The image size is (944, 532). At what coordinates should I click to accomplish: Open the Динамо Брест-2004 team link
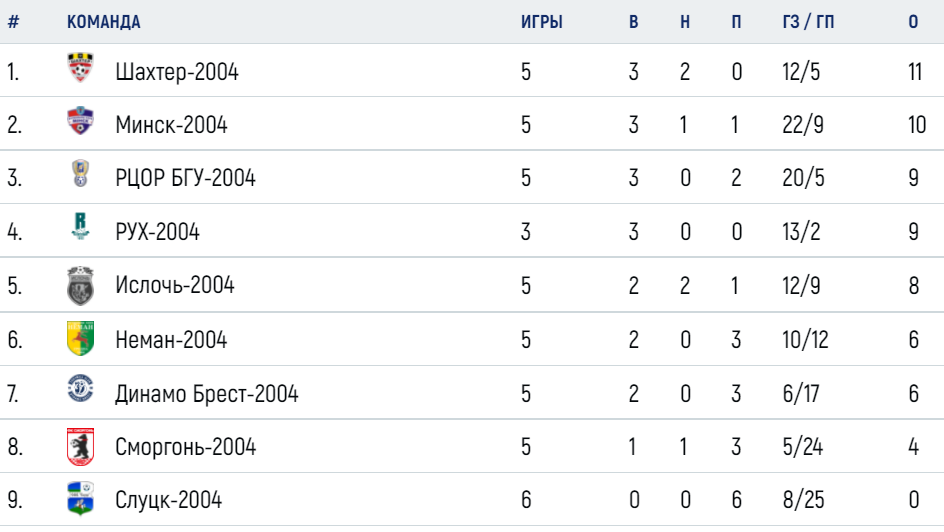[206, 394]
